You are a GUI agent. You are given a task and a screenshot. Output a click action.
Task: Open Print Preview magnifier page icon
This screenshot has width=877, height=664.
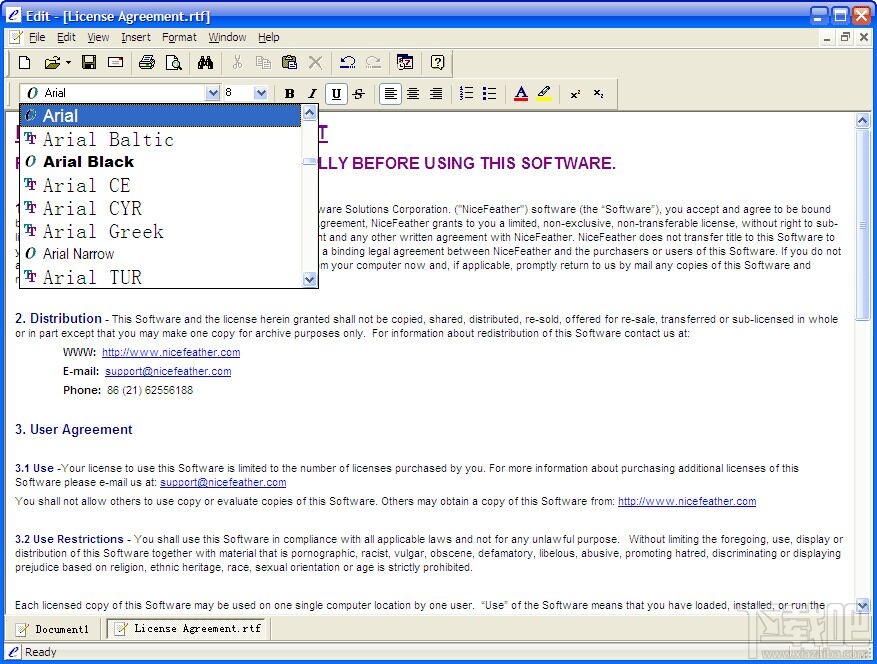click(x=174, y=63)
